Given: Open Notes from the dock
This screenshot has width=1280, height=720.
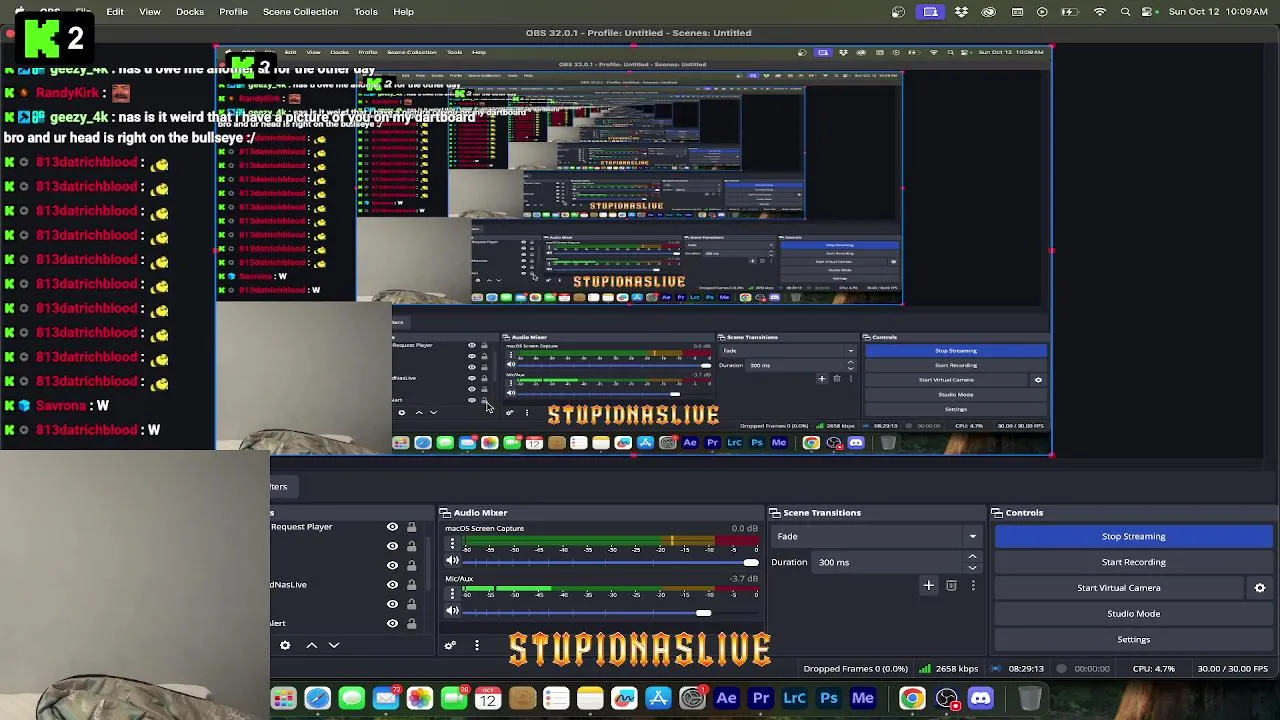Looking at the screenshot, I should click(590, 699).
